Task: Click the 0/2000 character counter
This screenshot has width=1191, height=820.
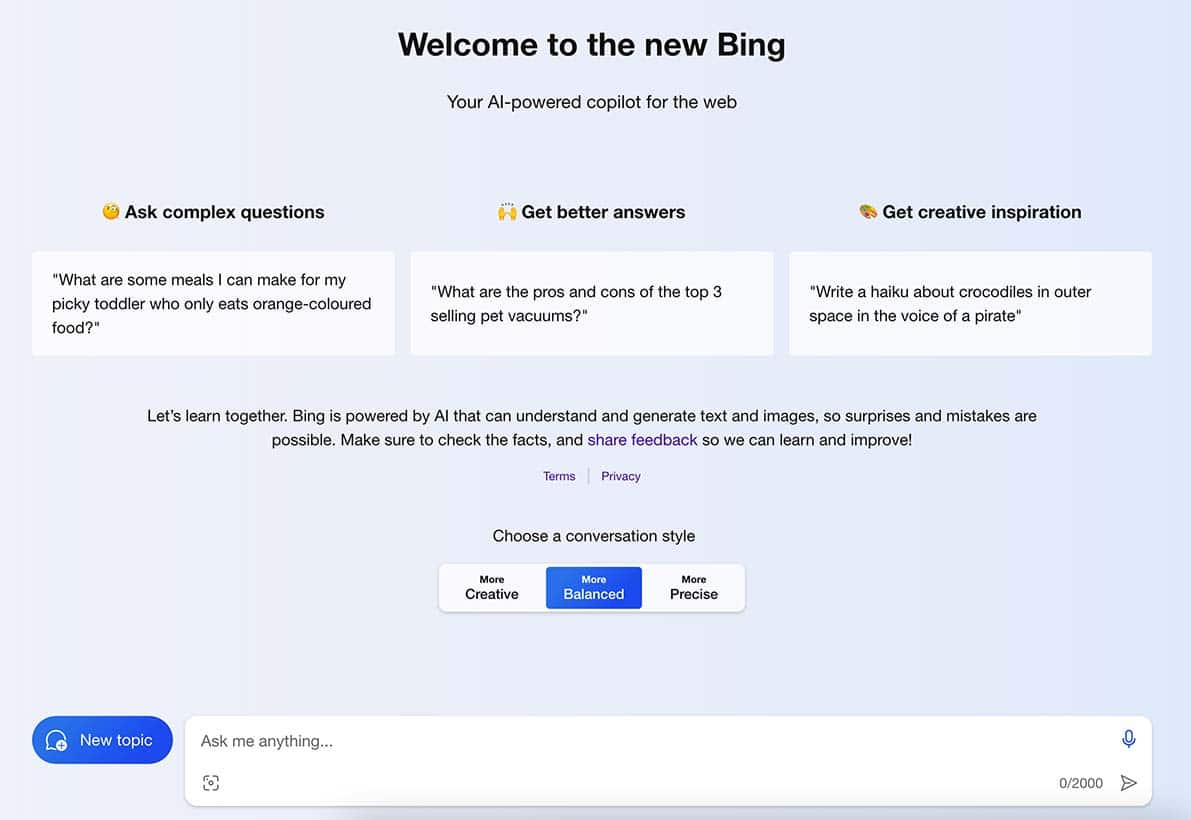Action: coord(1080,783)
